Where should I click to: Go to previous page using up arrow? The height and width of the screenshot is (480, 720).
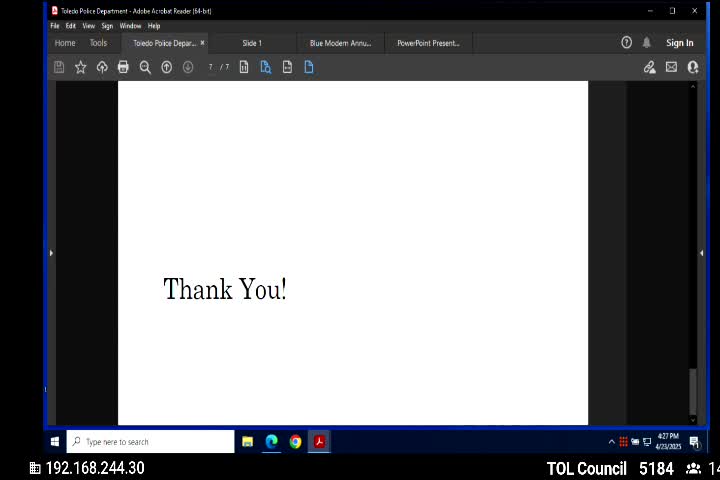pos(166,67)
